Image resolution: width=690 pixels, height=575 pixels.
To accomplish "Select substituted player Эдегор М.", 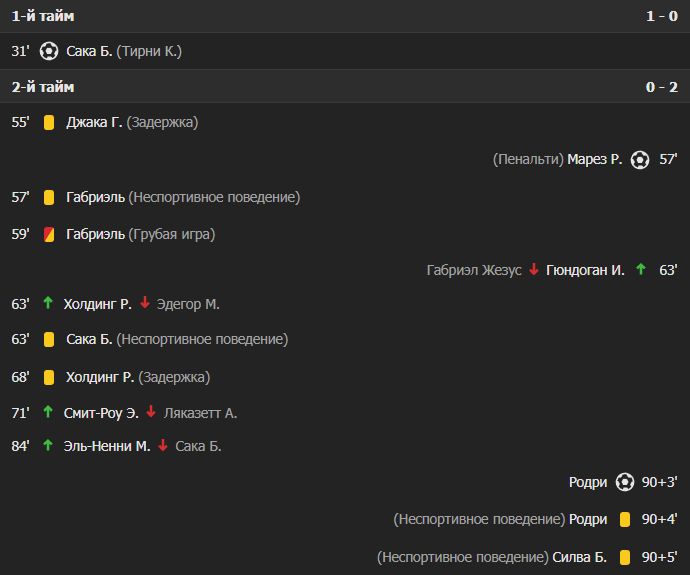I will coord(188,304).
